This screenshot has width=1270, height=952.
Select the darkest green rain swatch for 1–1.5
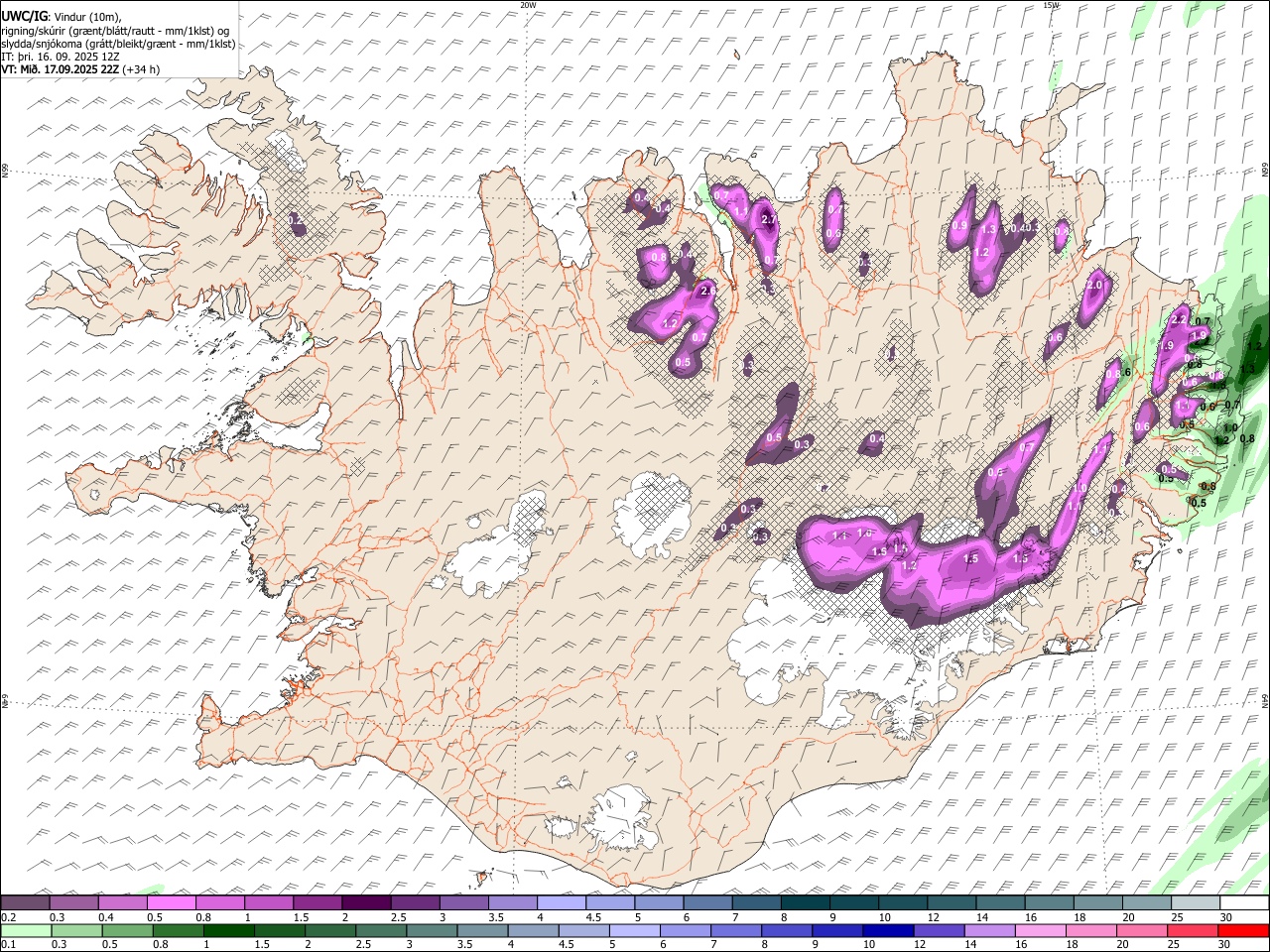(228, 930)
